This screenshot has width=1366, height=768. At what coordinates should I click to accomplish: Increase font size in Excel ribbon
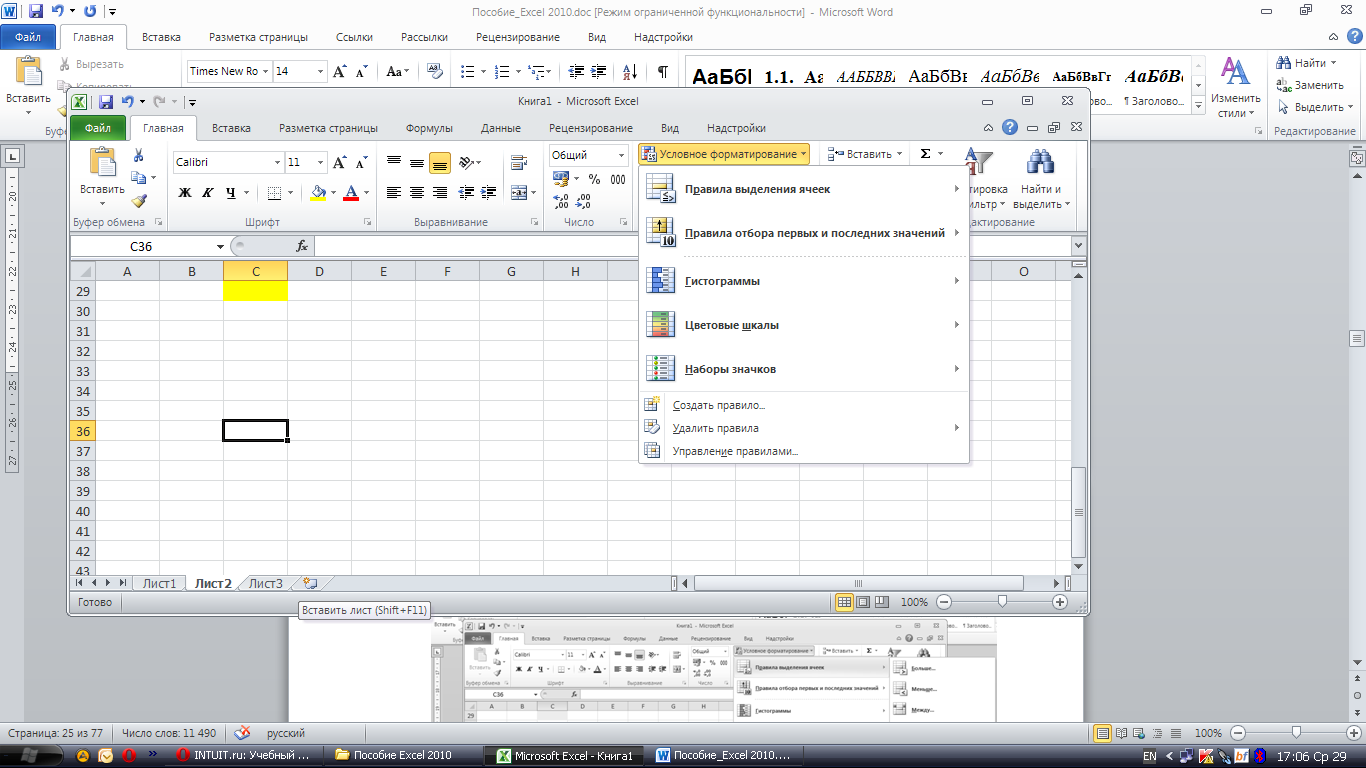click(x=340, y=162)
